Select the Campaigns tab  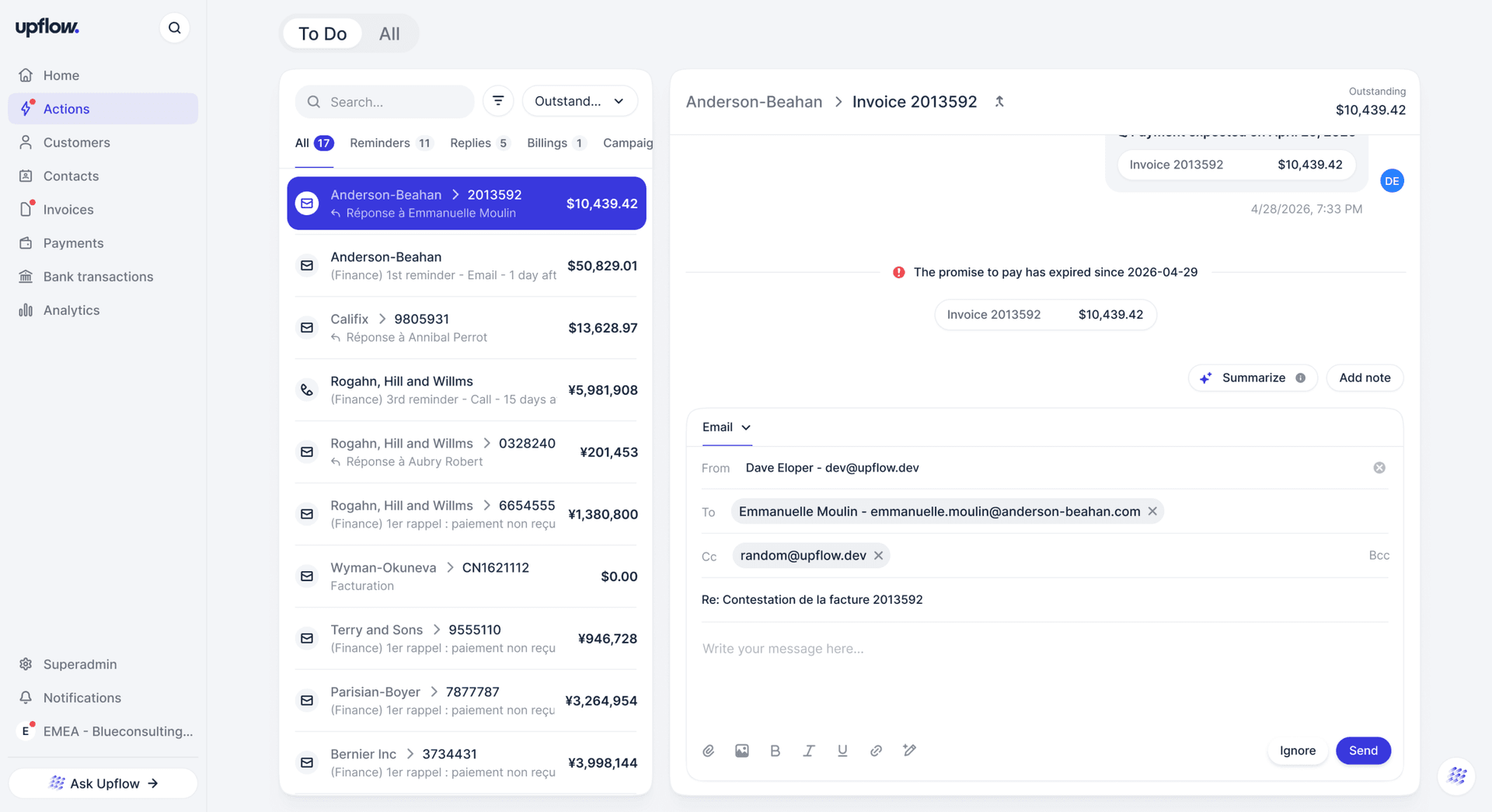(x=628, y=143)
